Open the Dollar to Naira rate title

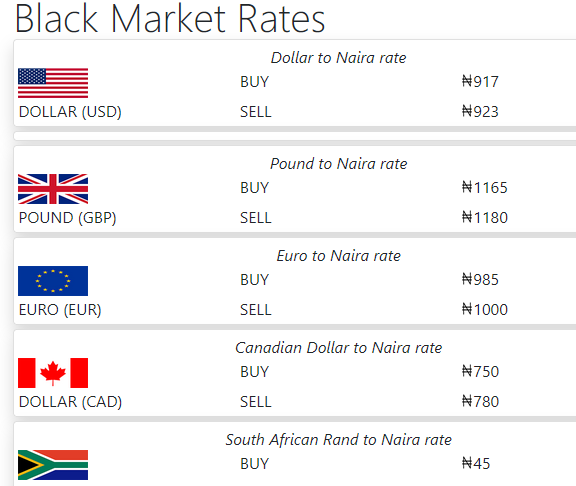[338, 58]
